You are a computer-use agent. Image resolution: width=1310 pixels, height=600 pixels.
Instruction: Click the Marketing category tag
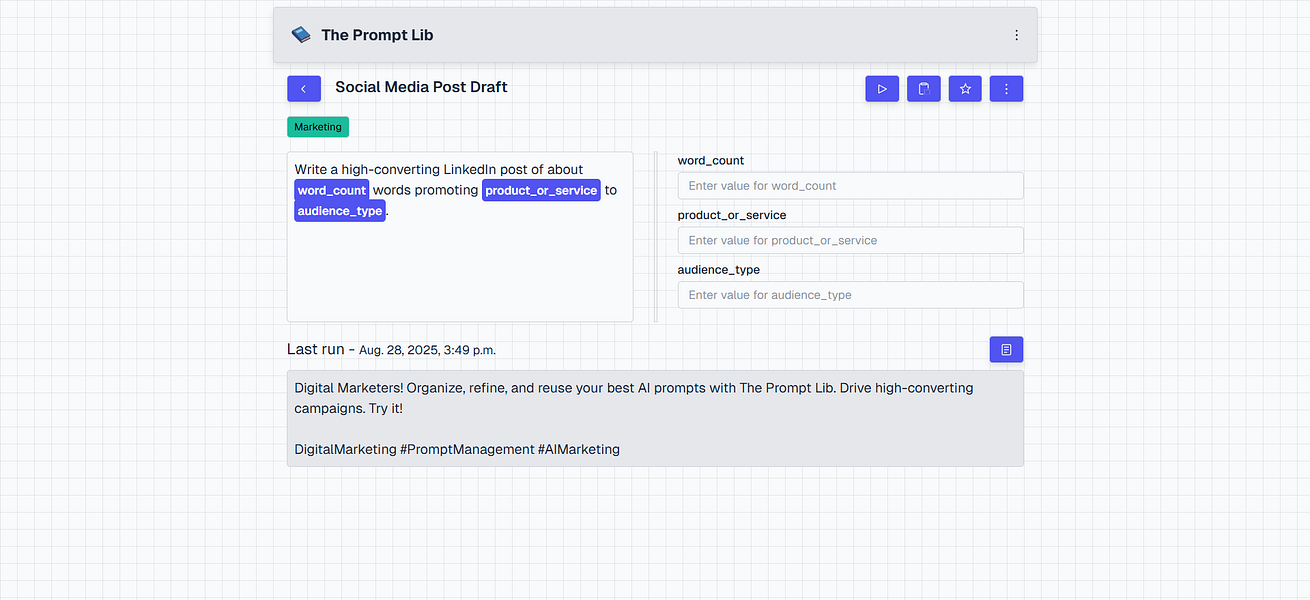pyautogui.click(x=317, y=126)
